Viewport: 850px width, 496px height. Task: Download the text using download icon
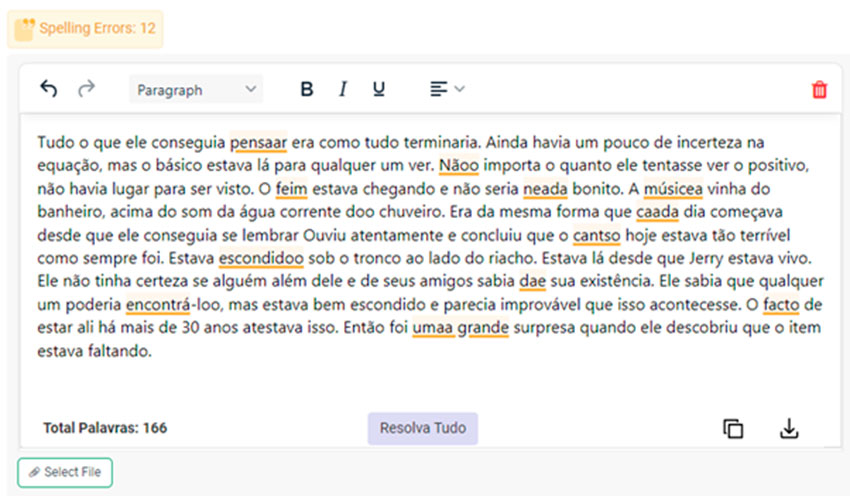(x=789, y=428)
